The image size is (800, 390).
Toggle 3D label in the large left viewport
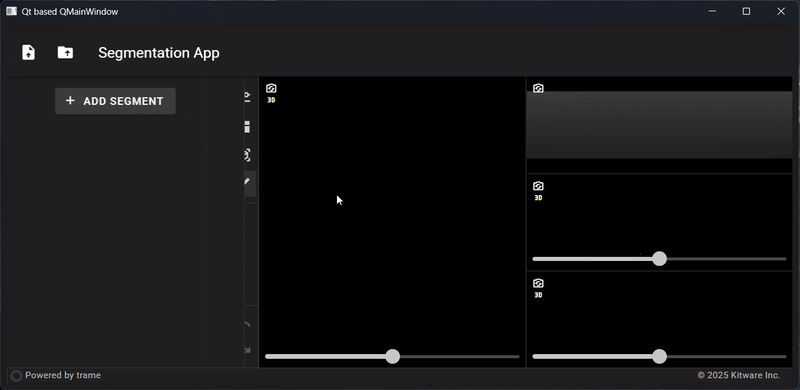coord(271,100)
